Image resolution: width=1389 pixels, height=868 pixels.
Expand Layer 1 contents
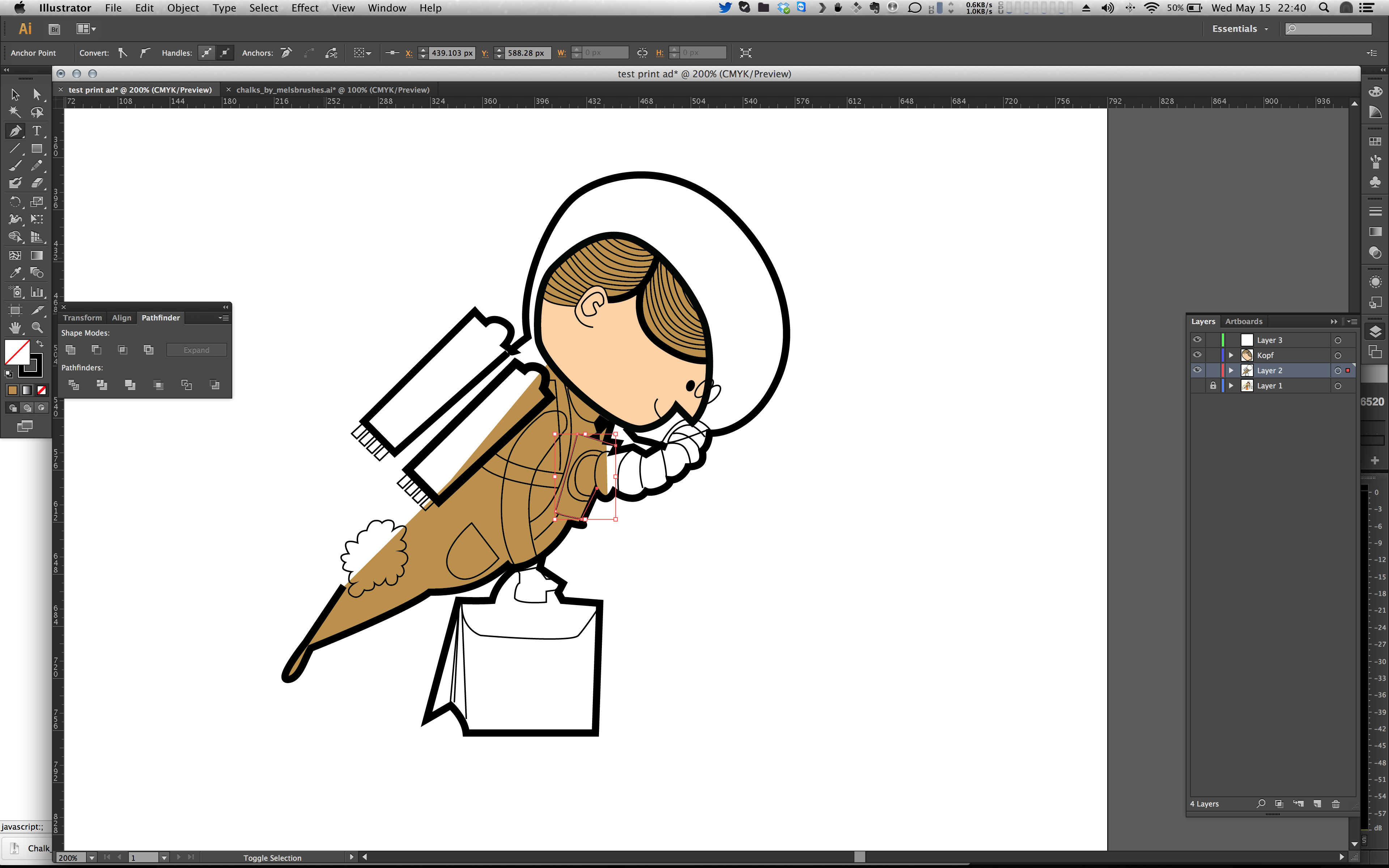1231,386
